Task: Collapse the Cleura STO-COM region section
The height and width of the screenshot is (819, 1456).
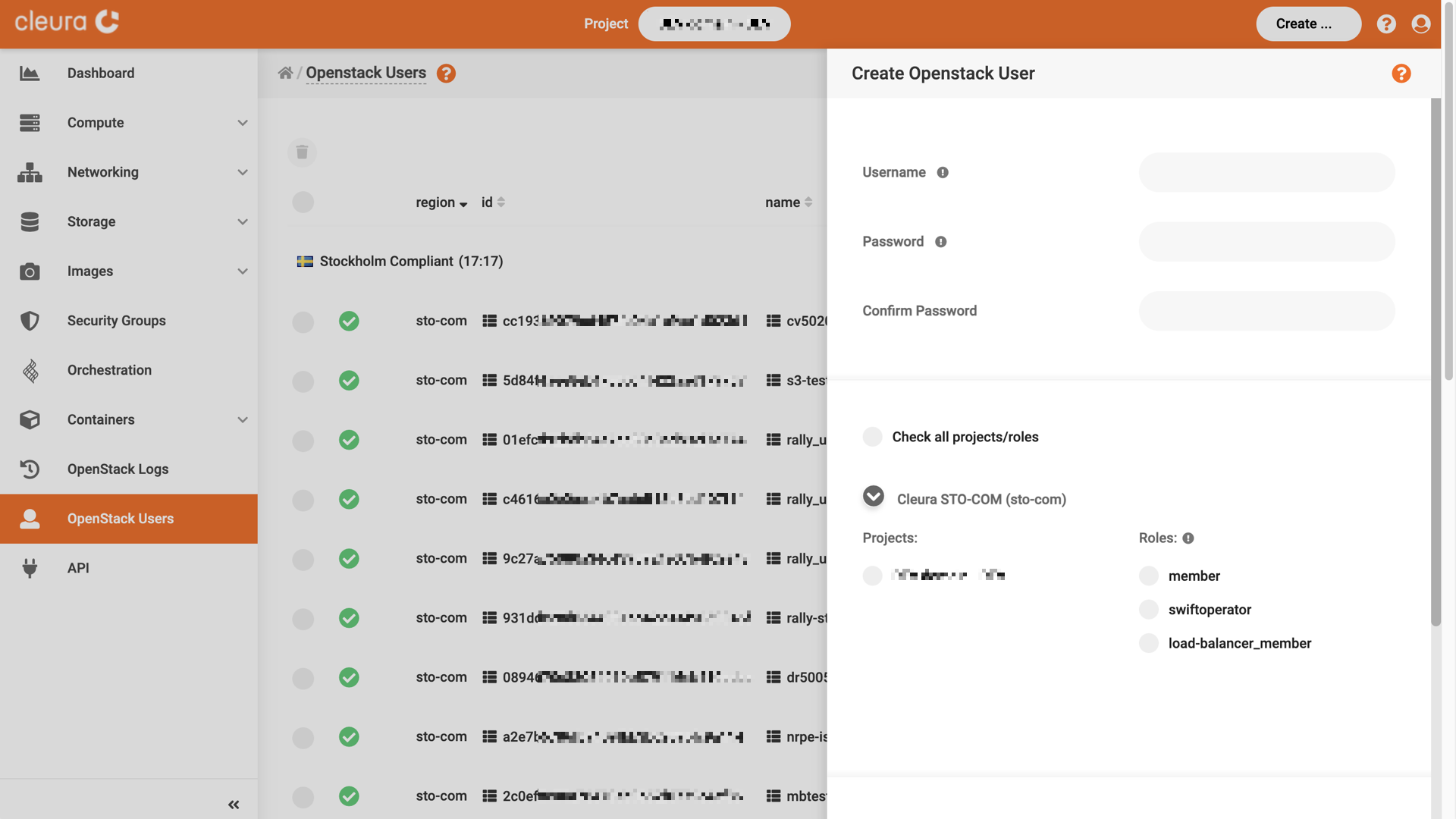Action: [x=874, y=496]
